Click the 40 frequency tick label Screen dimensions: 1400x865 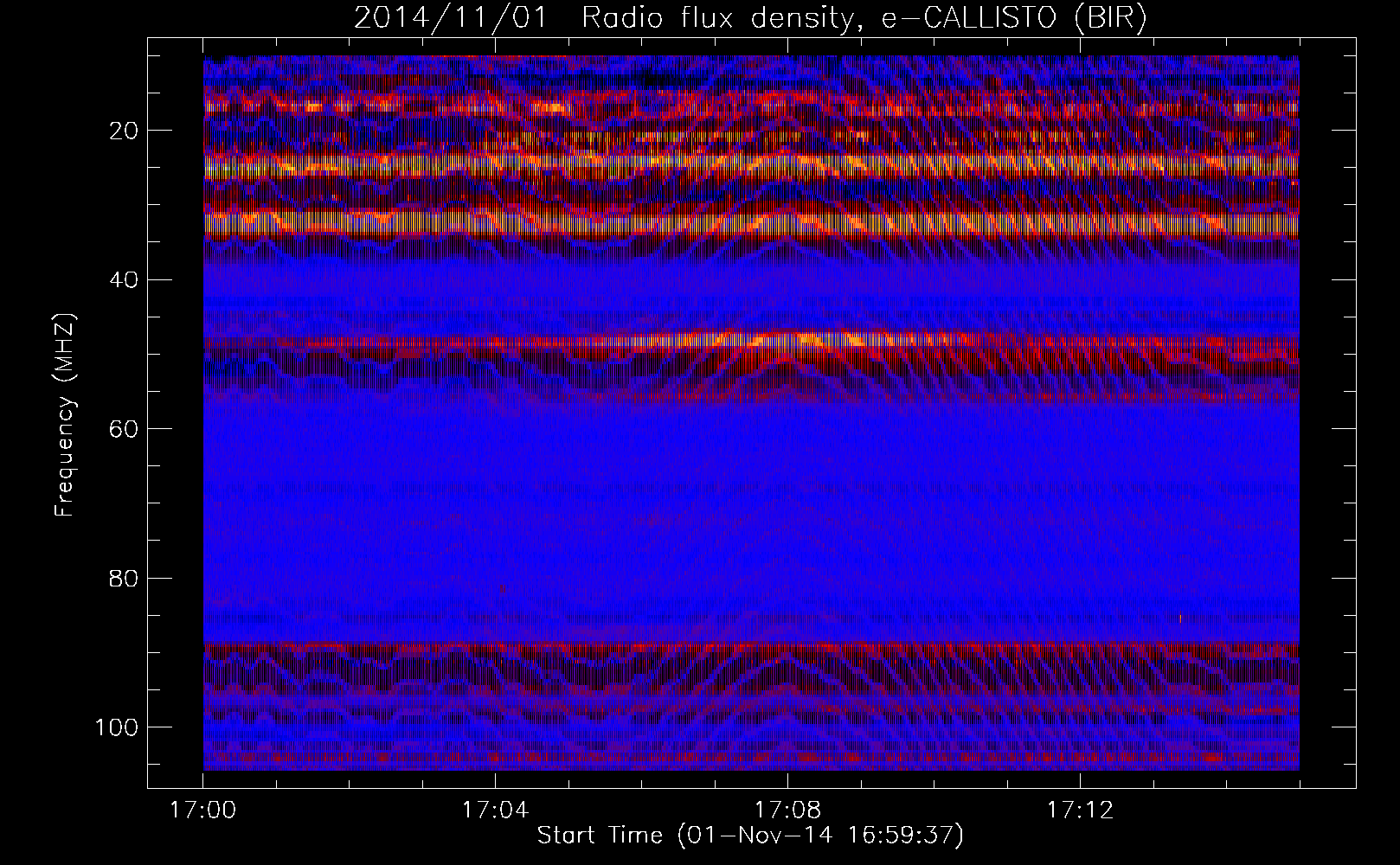click(124, 279)
